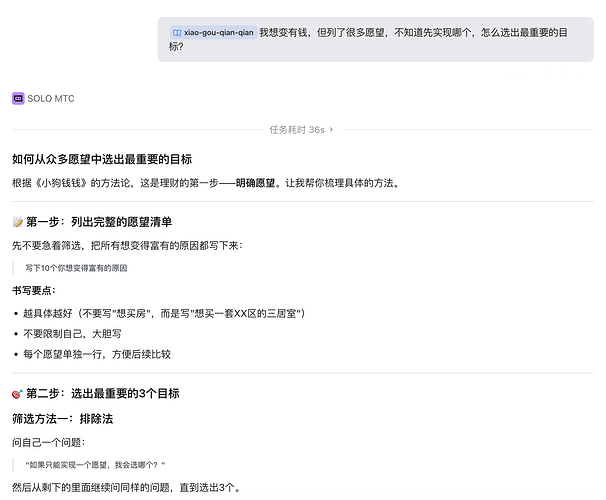Click the quote 写下10个你想变得富有的原因
606x500 pixels.
pos(77,268)
